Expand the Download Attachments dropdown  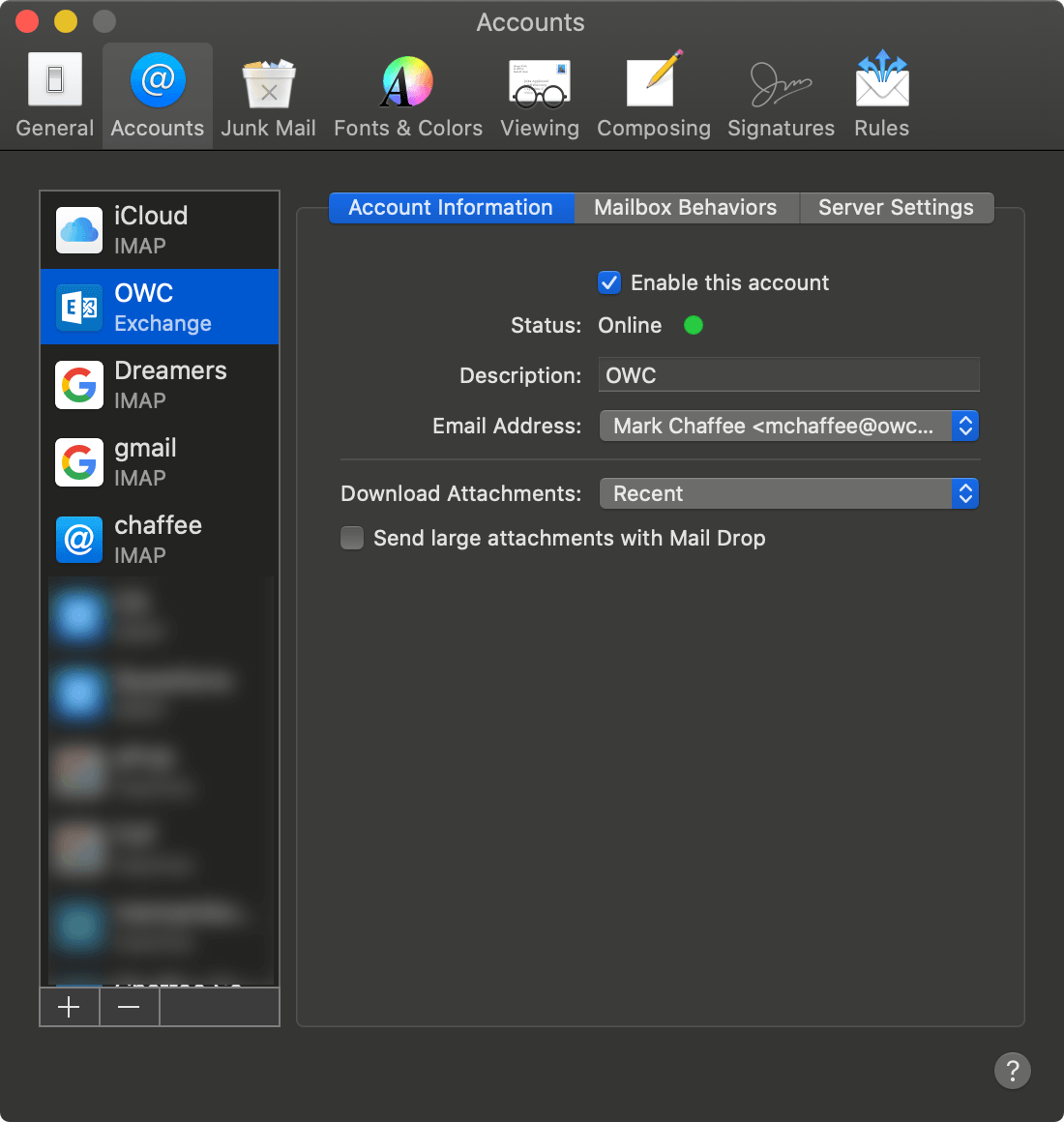(788, 493)
